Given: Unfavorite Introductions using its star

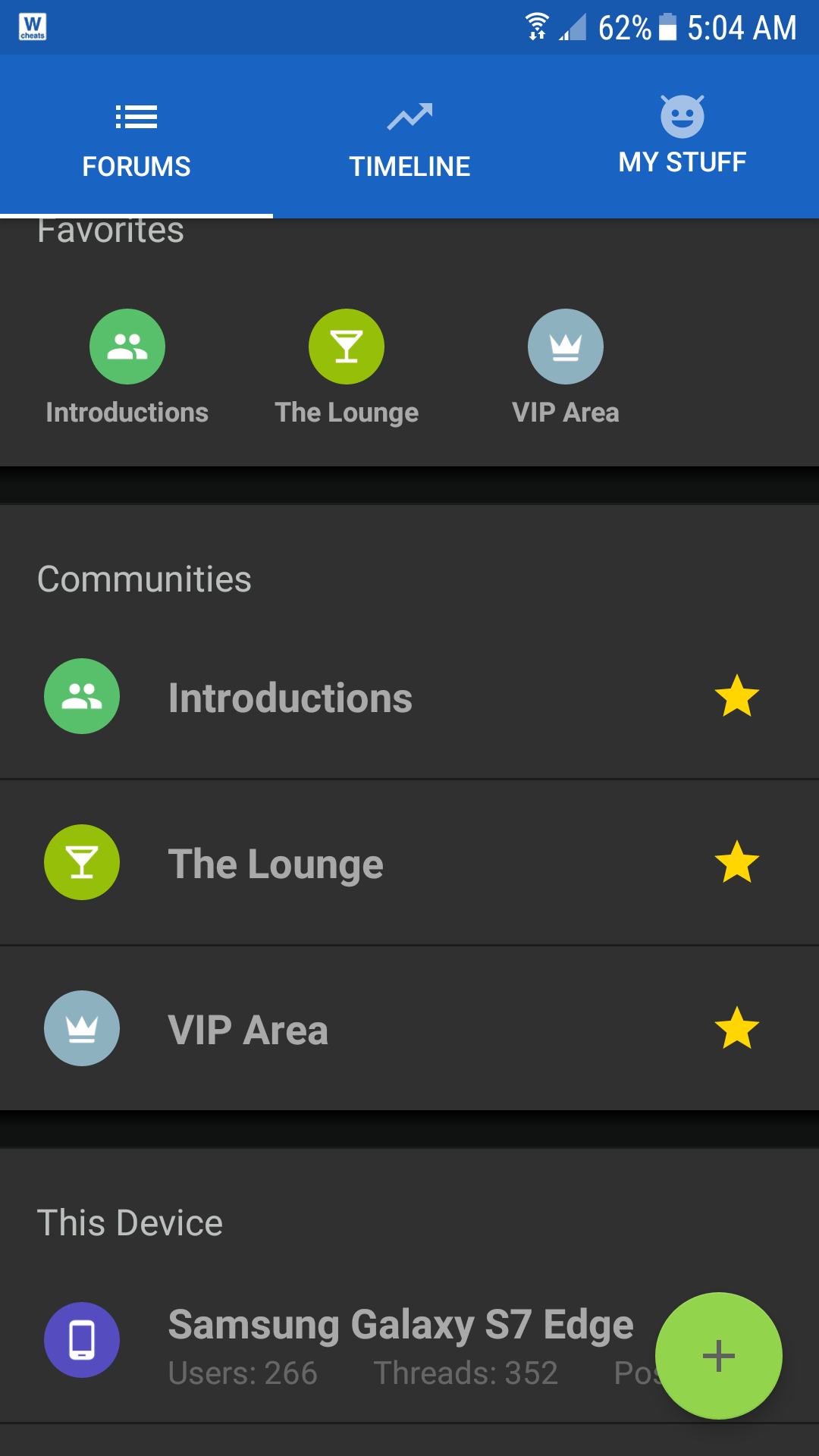Looking at the screenshot, I should 736,696.
